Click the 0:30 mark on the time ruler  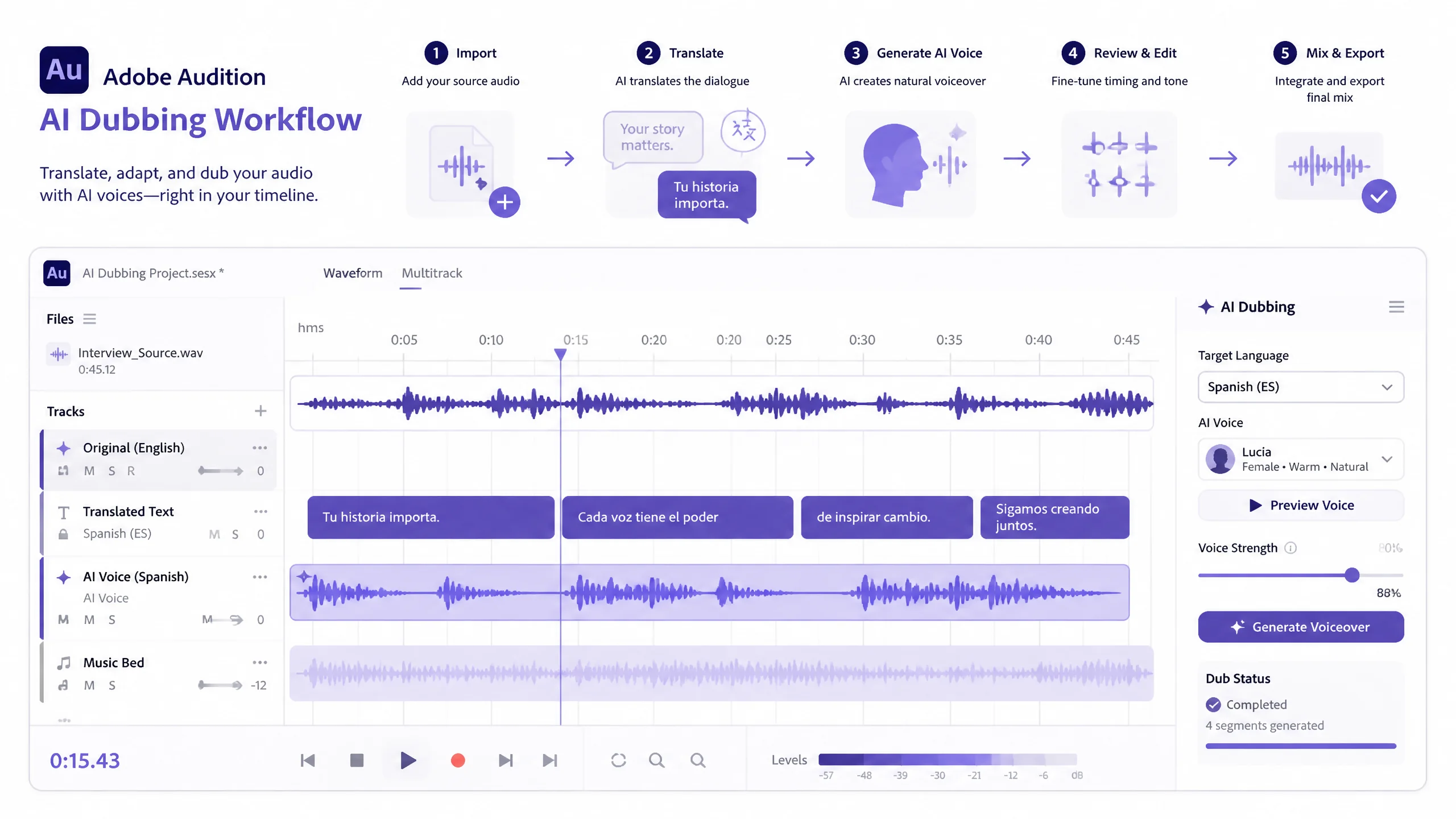862,340
